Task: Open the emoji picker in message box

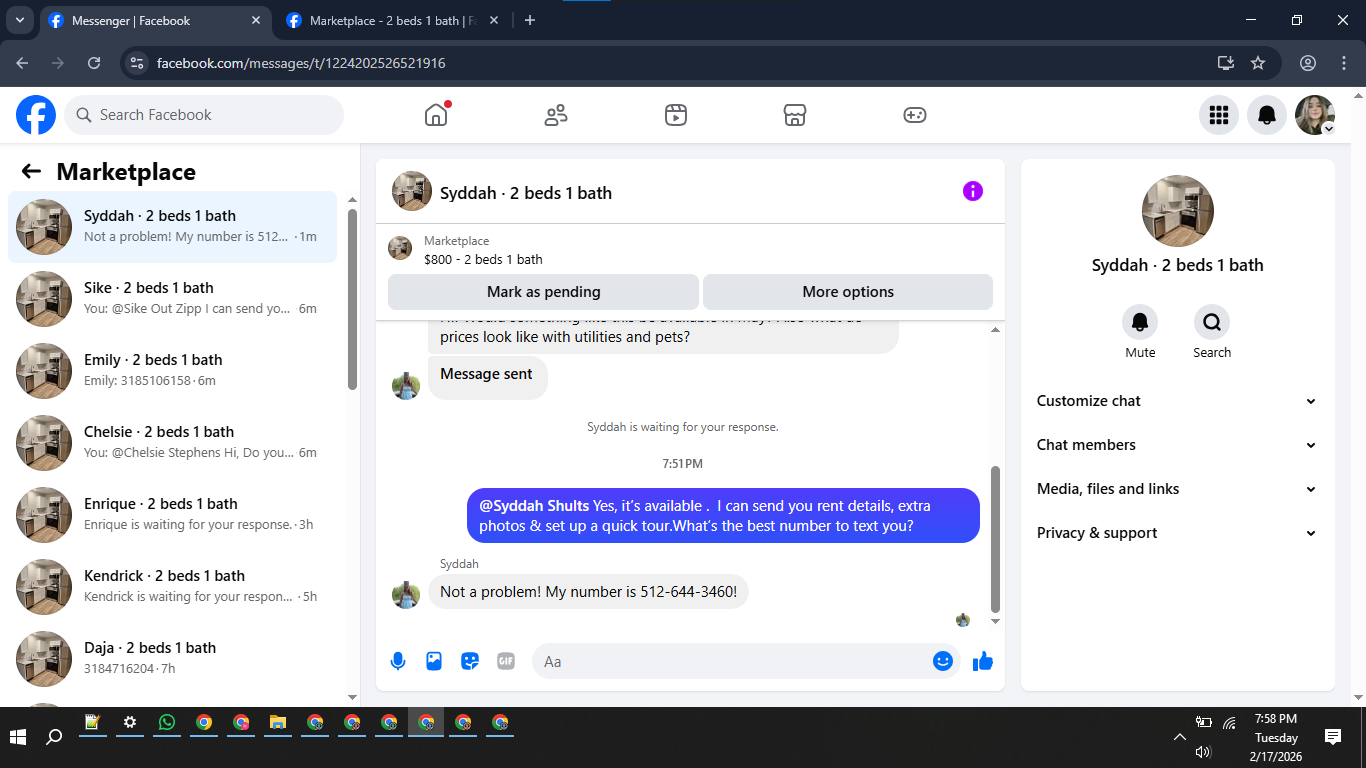Action: pyautogui.click(x=943, y=661)
